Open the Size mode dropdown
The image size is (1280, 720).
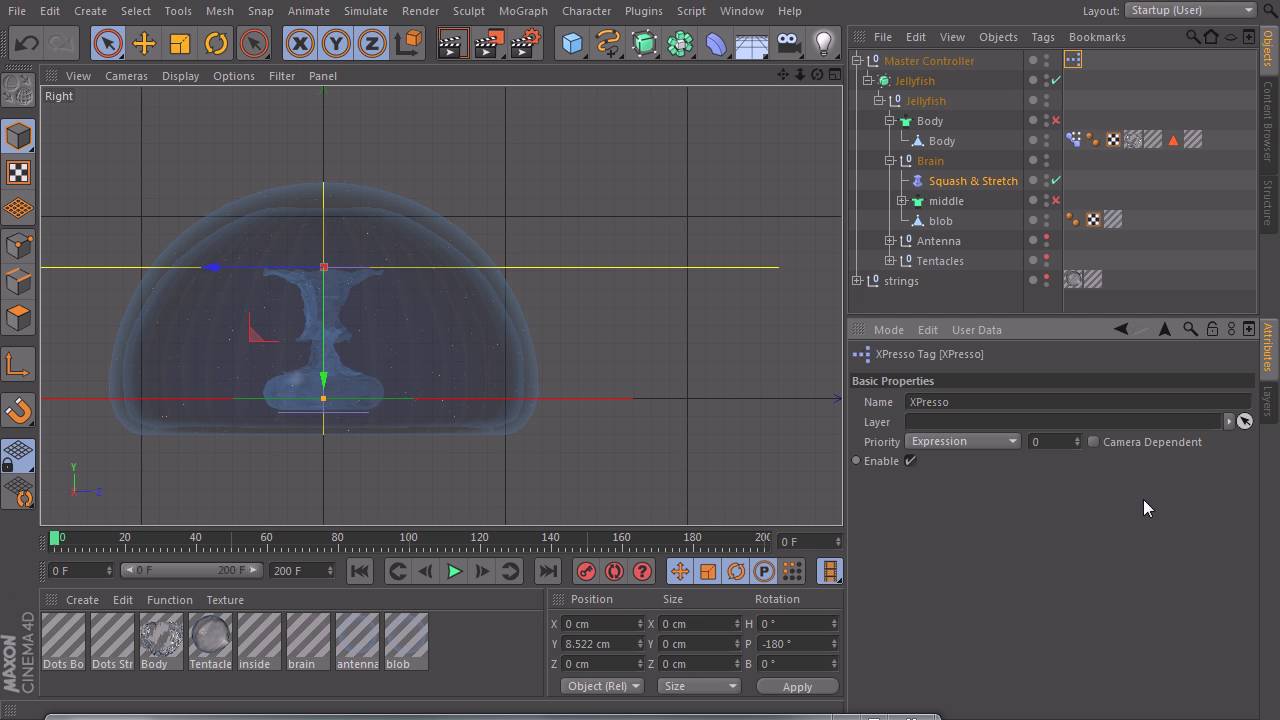699,686
